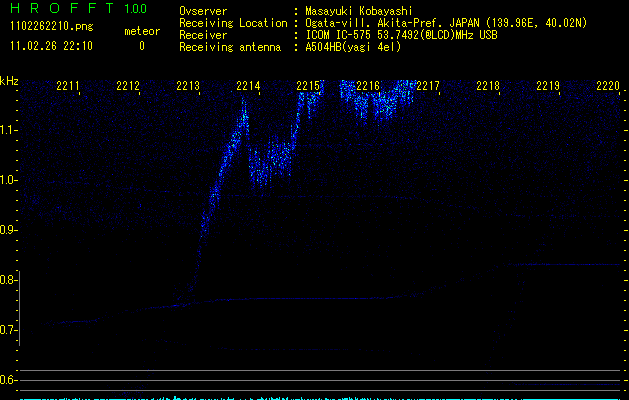Click the ICOM IC-575 receiver text
Viewport: 629px width, 400px height.
click(x=401, y=35)
